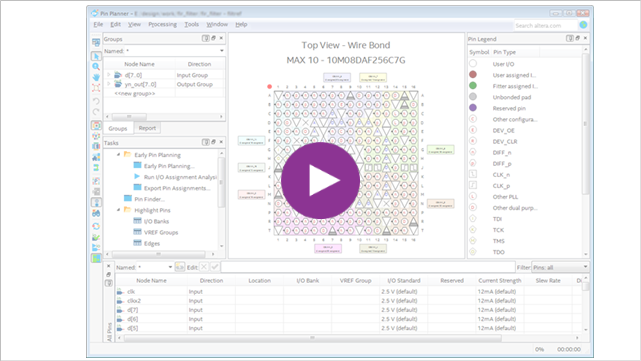Click the Run I/O Assignment Analysis arrow icon

[137, 177]
